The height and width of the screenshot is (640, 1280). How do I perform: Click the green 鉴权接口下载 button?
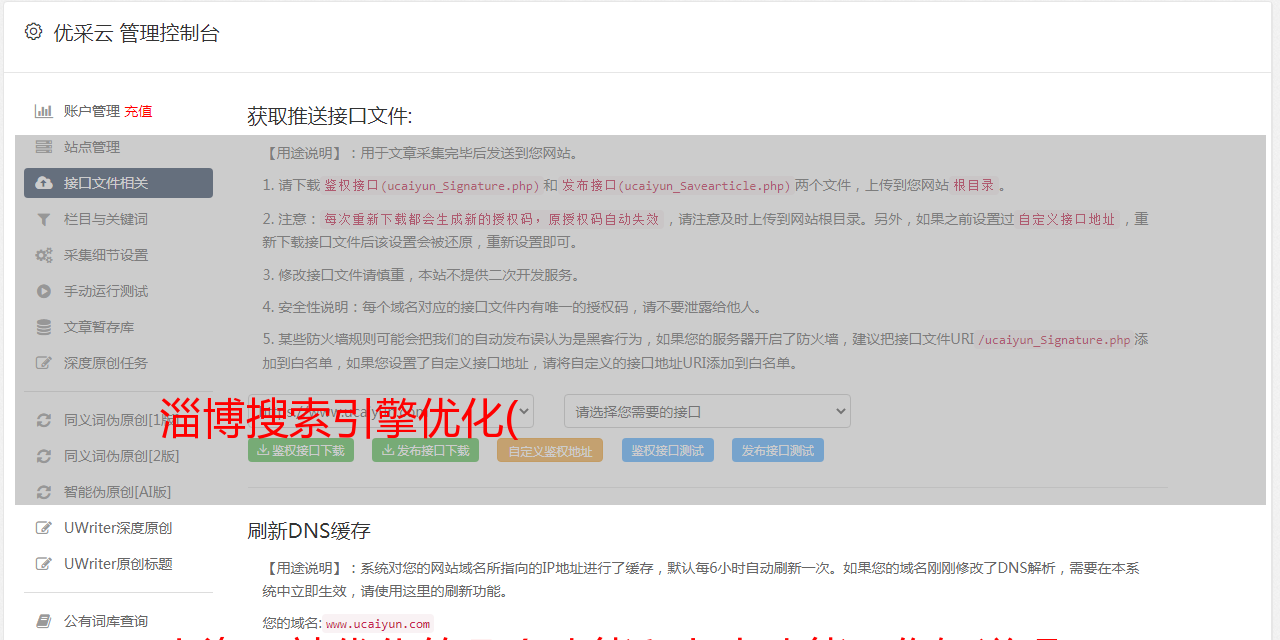(301, 450)
